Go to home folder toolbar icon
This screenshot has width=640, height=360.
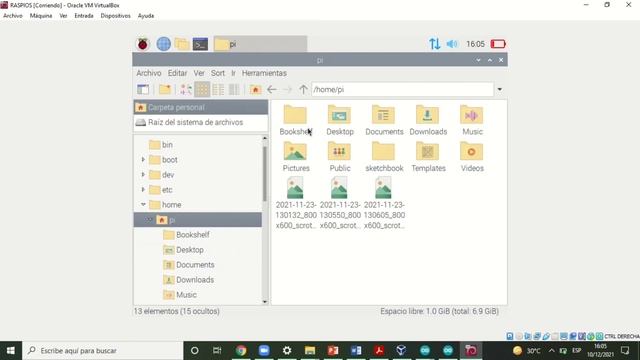[x=256, y=89]
